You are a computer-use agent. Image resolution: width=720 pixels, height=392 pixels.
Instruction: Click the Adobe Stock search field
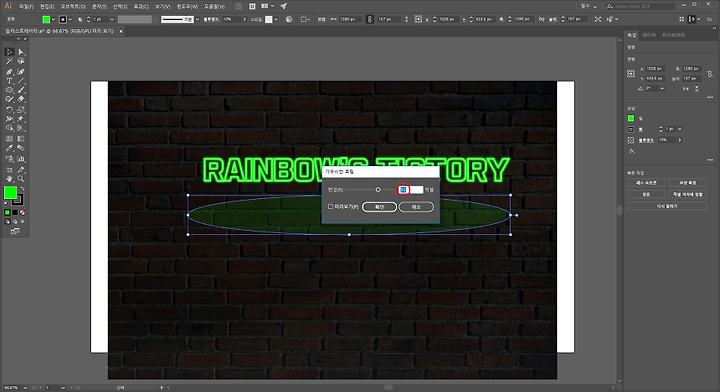[640, 6]
